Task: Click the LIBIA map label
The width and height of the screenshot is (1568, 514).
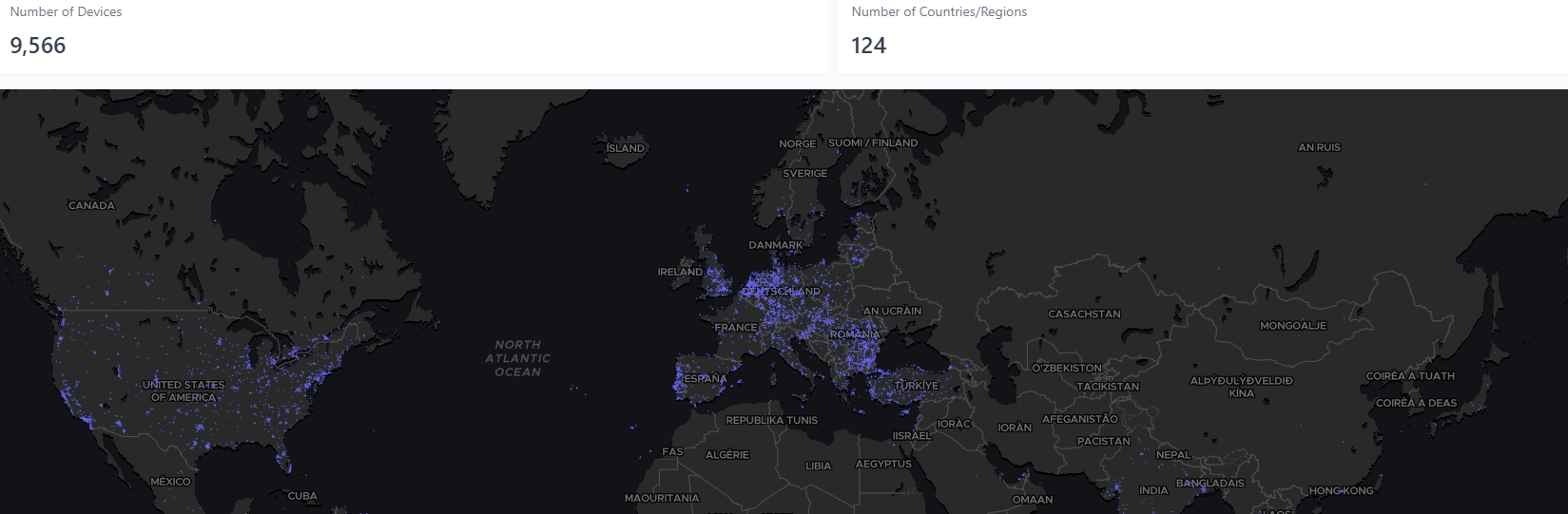Action: (818, 466)
